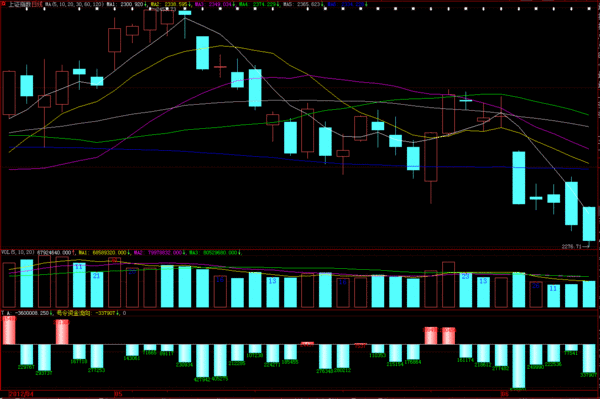Open the VOL(5,10,20) indicator label

pyautogui.click(x=18, y=252)
